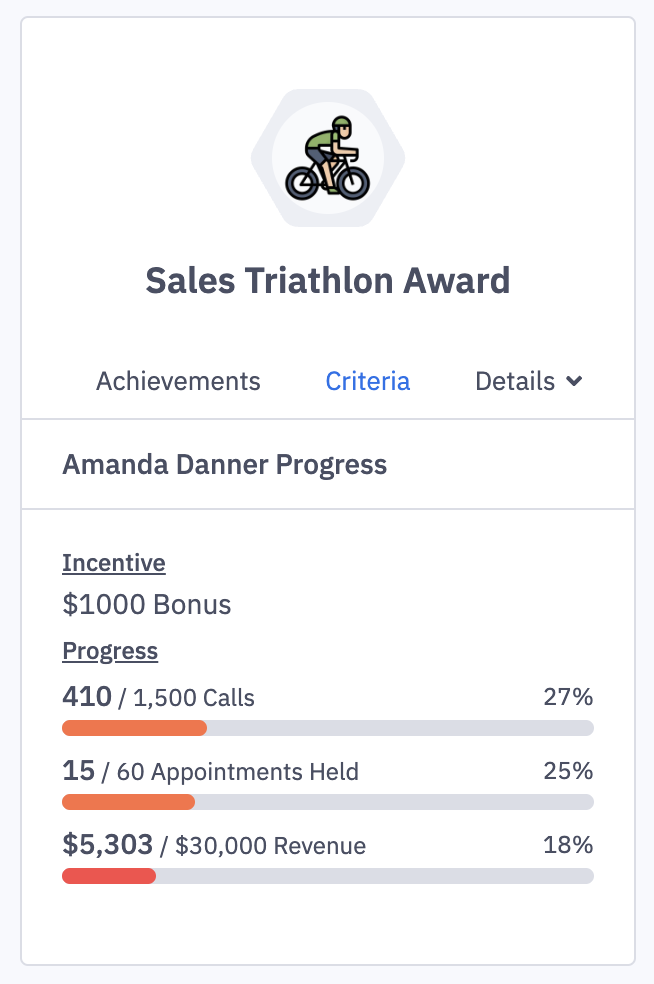Image resolution: width=654 pixels, height=984 pixels.
Task: Click the Appointments Held progress bar
Action: tap(128, 802)
